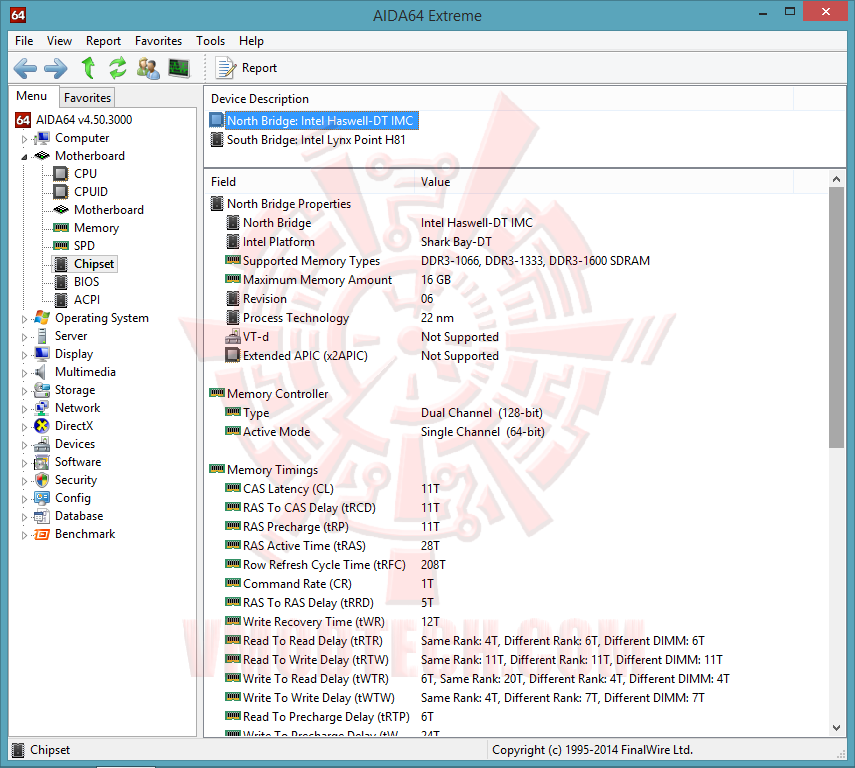Click the Database icon in tree
This screenshot has width=855, height=768.
tap(41, 516)
